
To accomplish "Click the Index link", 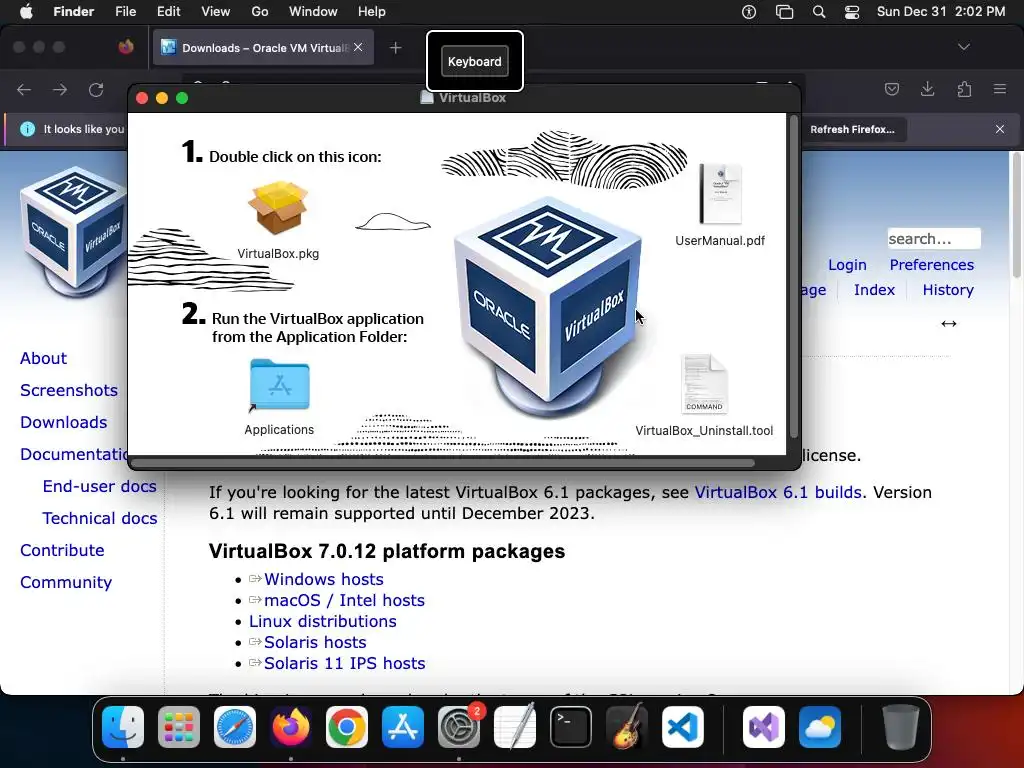I will click(874, 289).
